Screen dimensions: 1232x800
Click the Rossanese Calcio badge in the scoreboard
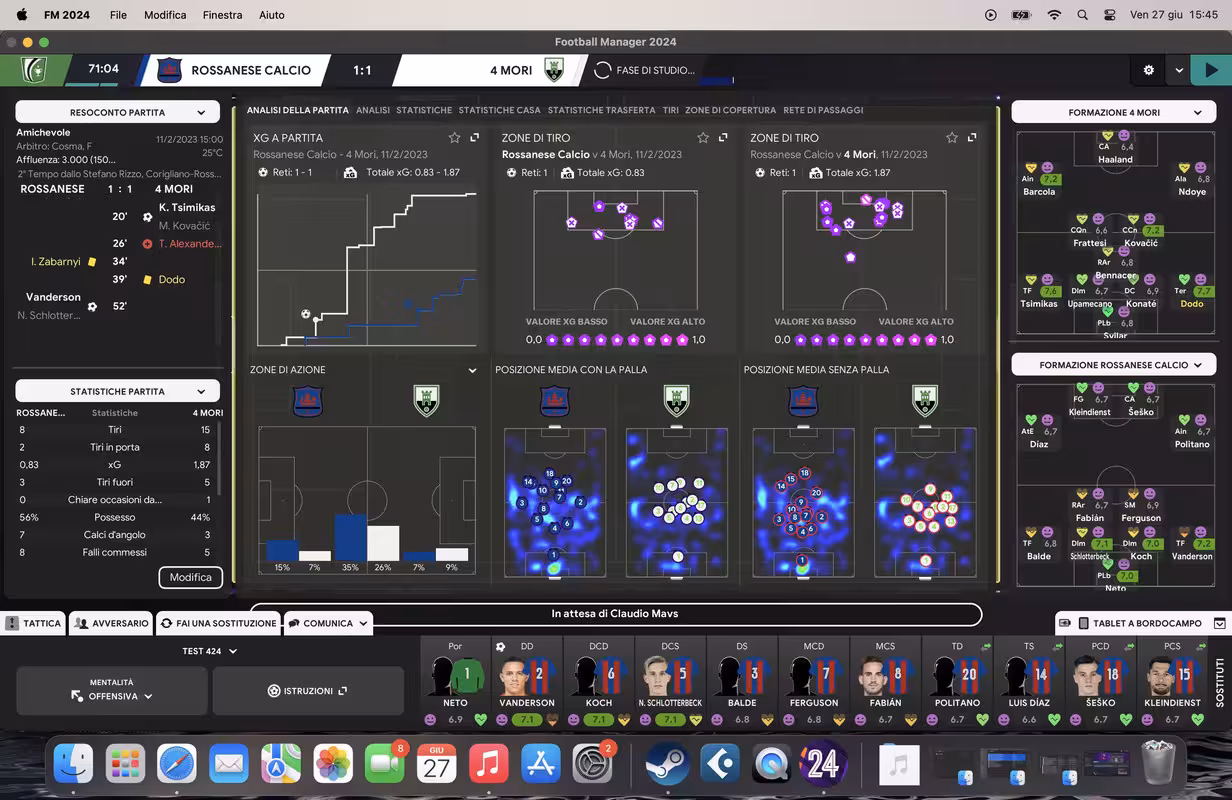point(170,70)
